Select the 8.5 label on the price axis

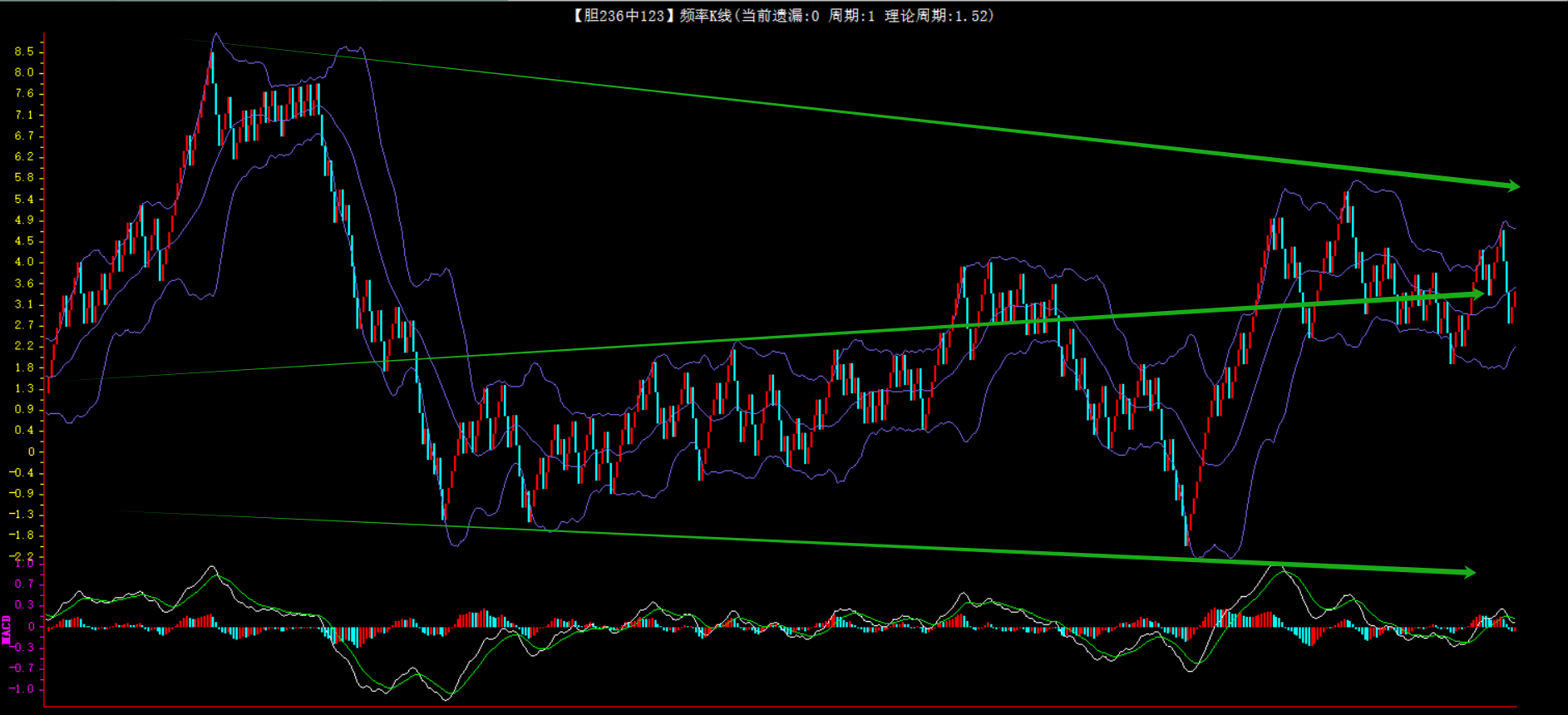pyautogui.click(x=24, y=52)
